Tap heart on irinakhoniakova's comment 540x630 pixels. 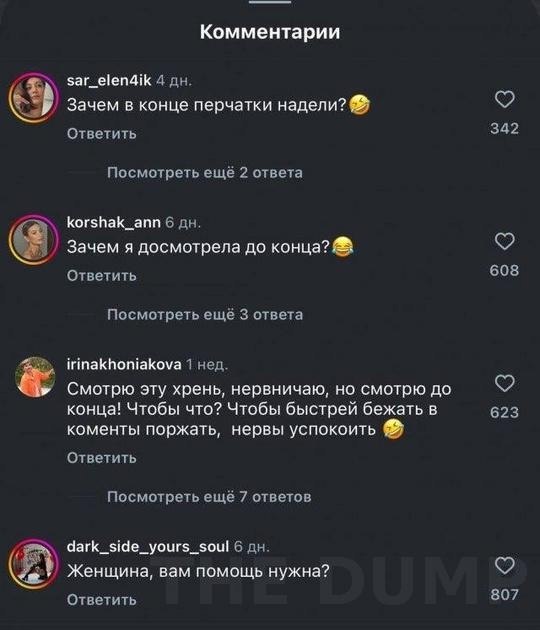pos(505,383)
